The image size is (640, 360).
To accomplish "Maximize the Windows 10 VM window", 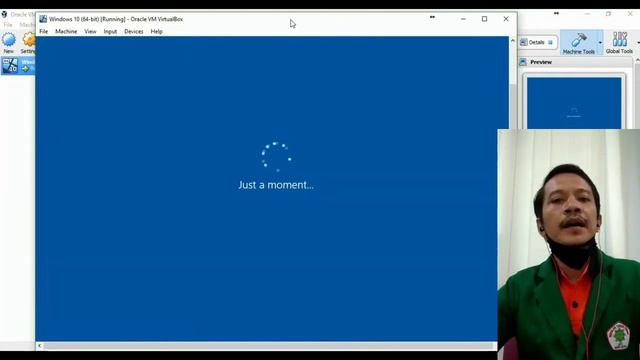I will coord(484,19).
